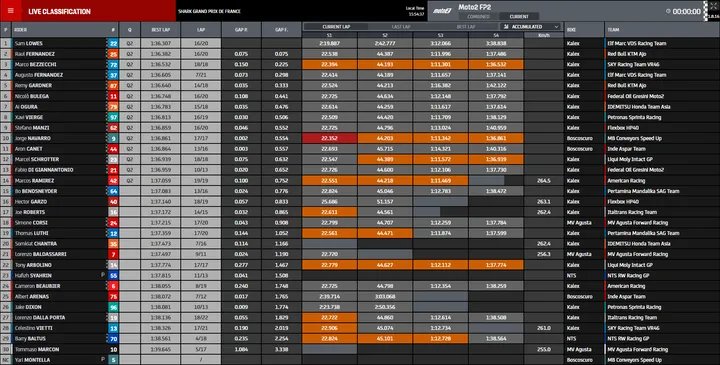
Task: Click the blue number 22 badge for Sam Lowes
Action: pyautogui.click(x=113, y=44)
